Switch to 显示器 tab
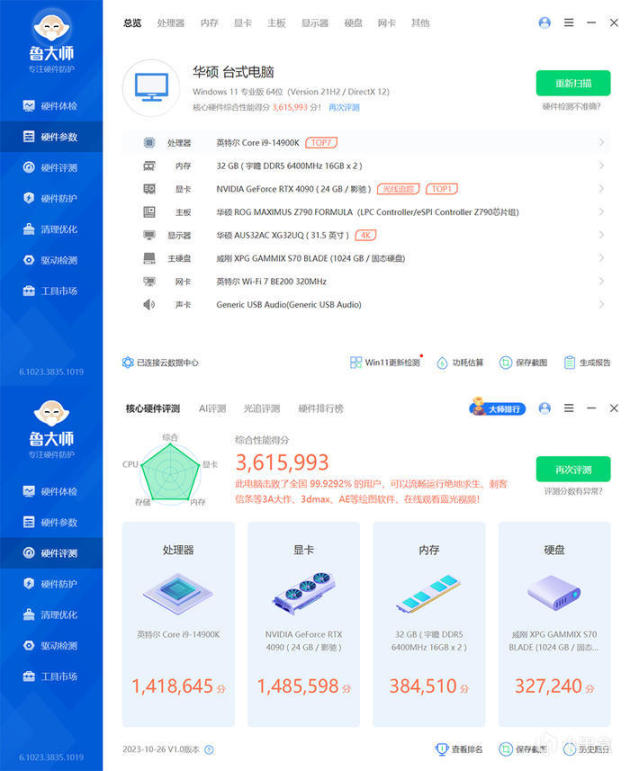This screenshot has width=630, height=771. click(x=315, y=23)
